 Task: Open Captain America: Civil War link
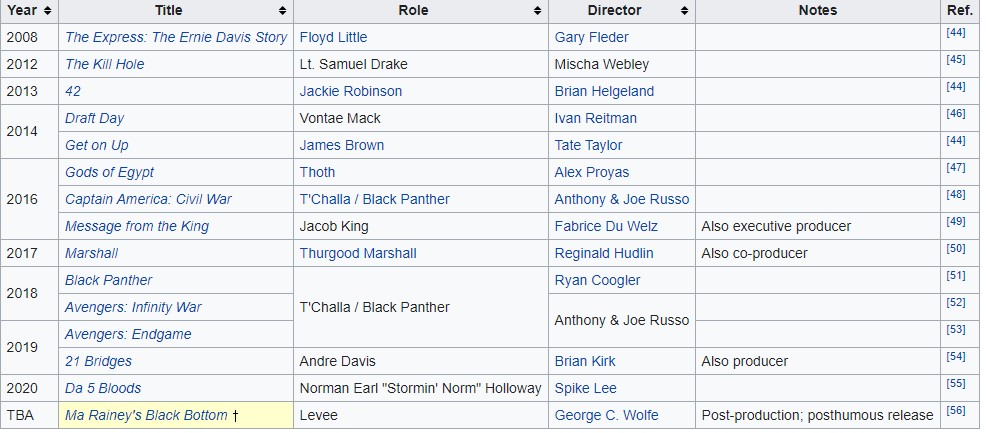148,199
